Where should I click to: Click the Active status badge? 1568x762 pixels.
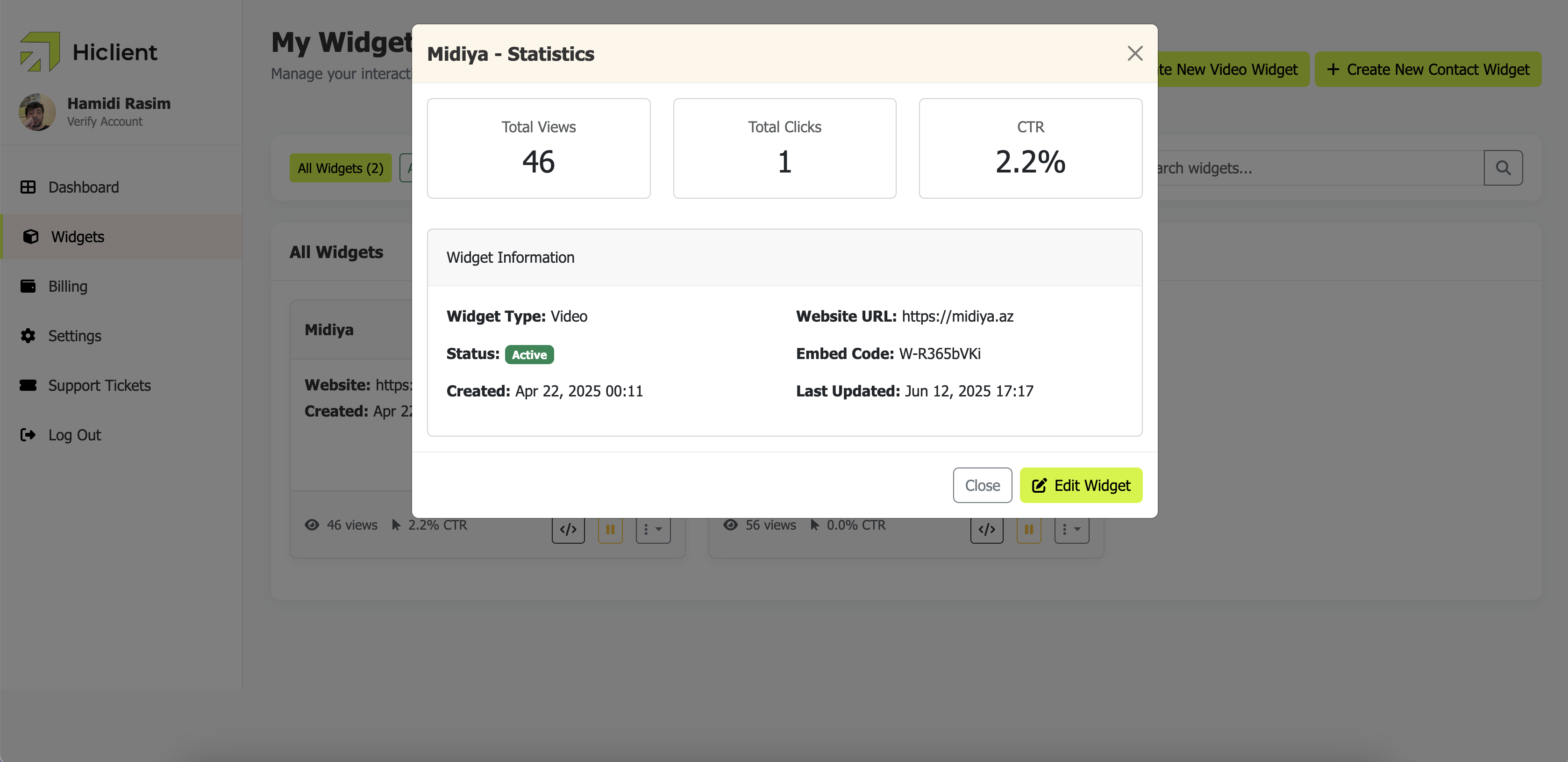(529, 354)
